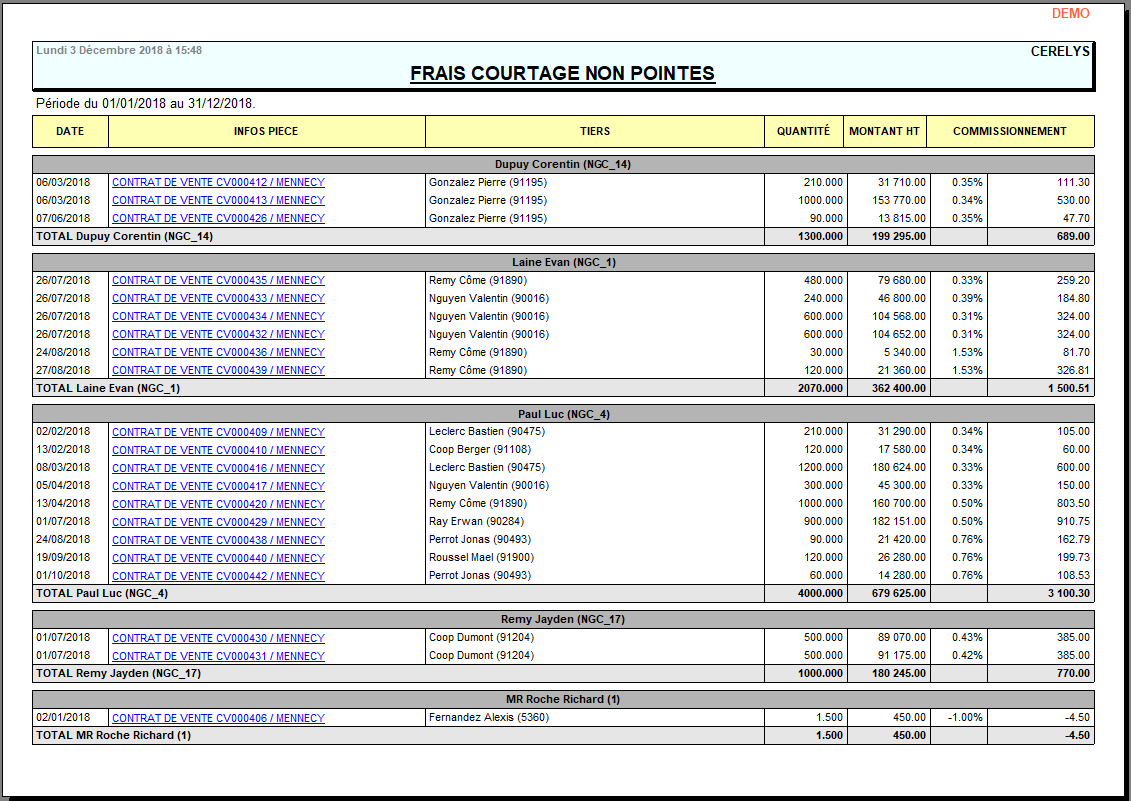This screenshot has width=1131, height=801.
Task: Click the CERELYS label top right
Action: click(x=1058, y=49)
